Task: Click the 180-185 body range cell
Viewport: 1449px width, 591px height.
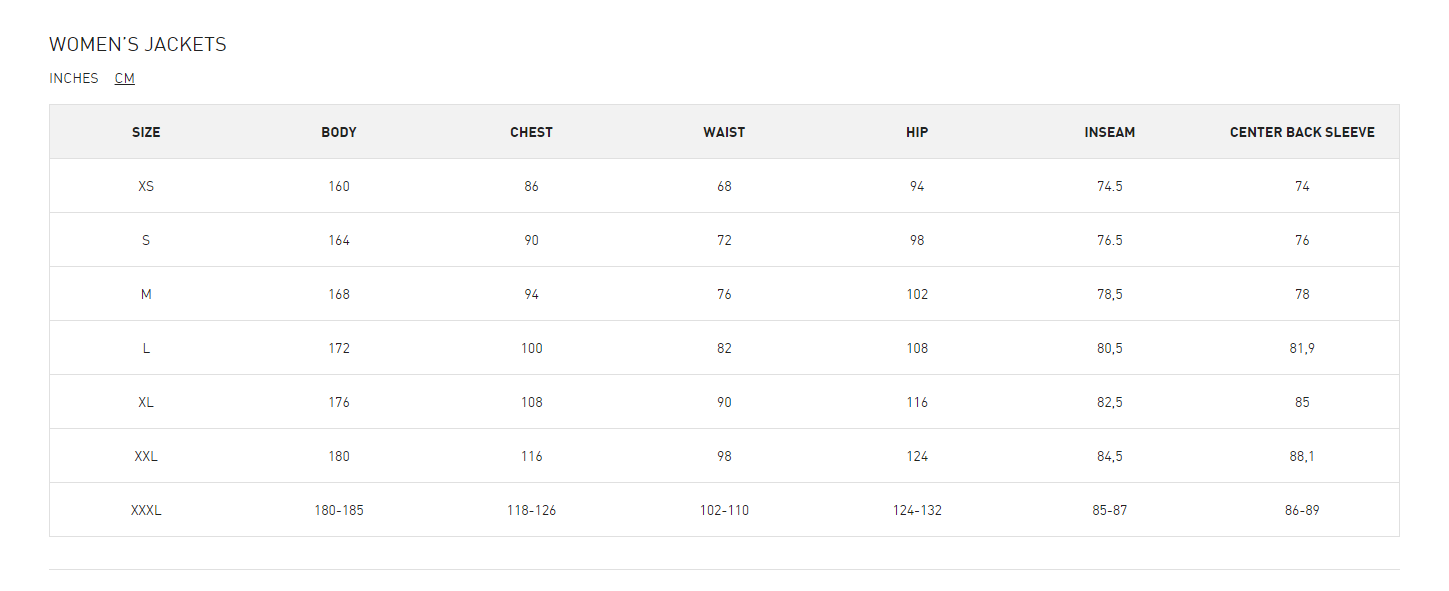Action: pyautogui.click(x=339, y=510)
